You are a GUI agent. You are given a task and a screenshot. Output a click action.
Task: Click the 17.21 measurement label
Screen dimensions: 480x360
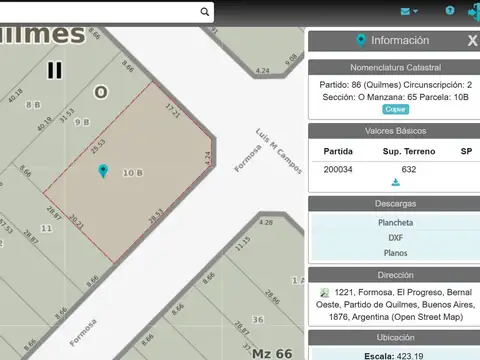click(x=173, y=110)
